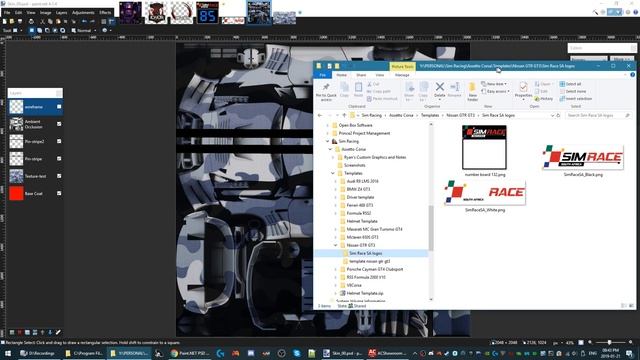Click Search Sim Race SA logos field
This screenshot has width=640, height=360.
pos(598,116)
